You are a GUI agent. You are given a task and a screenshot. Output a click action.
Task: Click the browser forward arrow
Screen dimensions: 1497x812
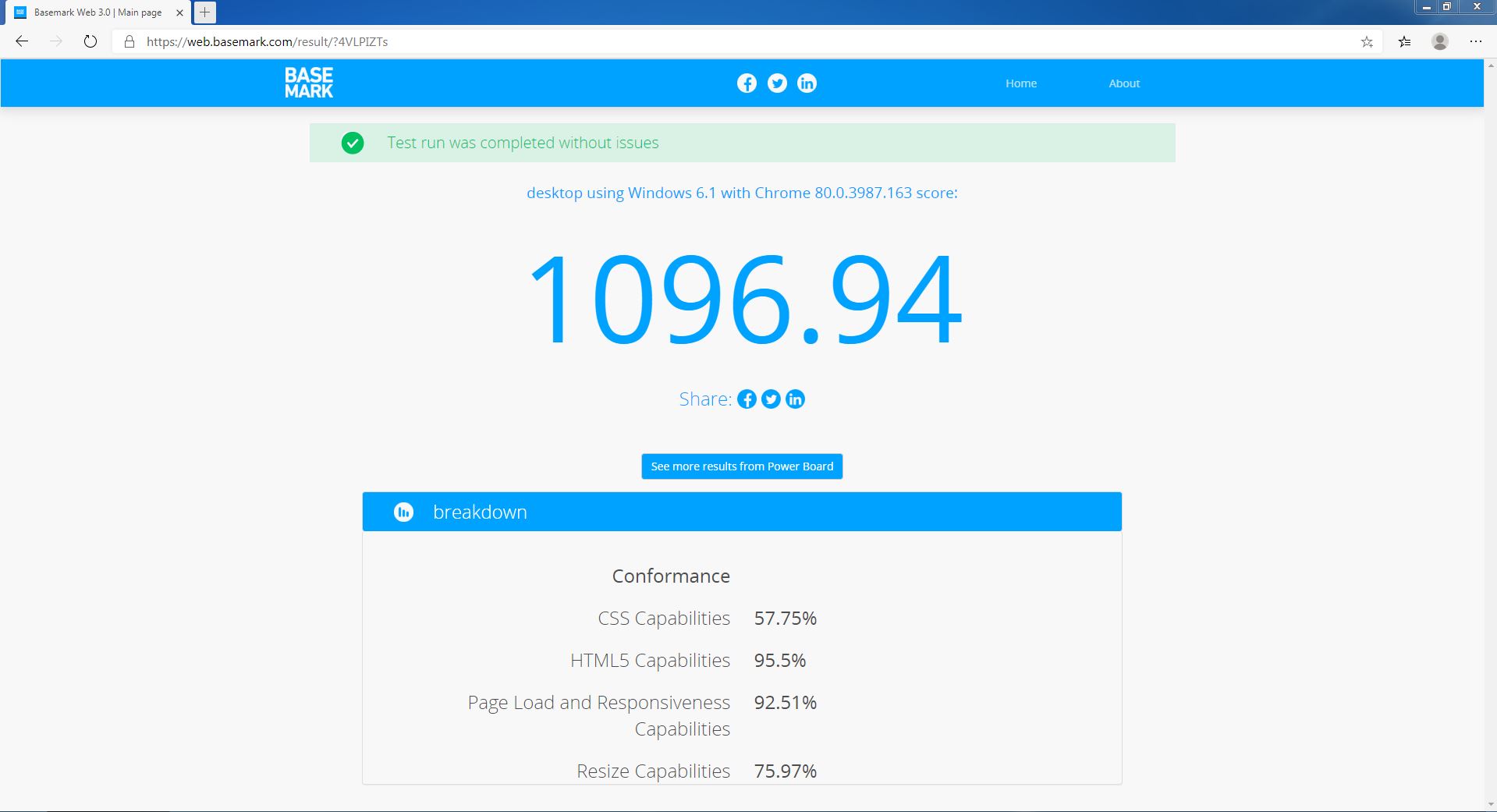(56, 41)
